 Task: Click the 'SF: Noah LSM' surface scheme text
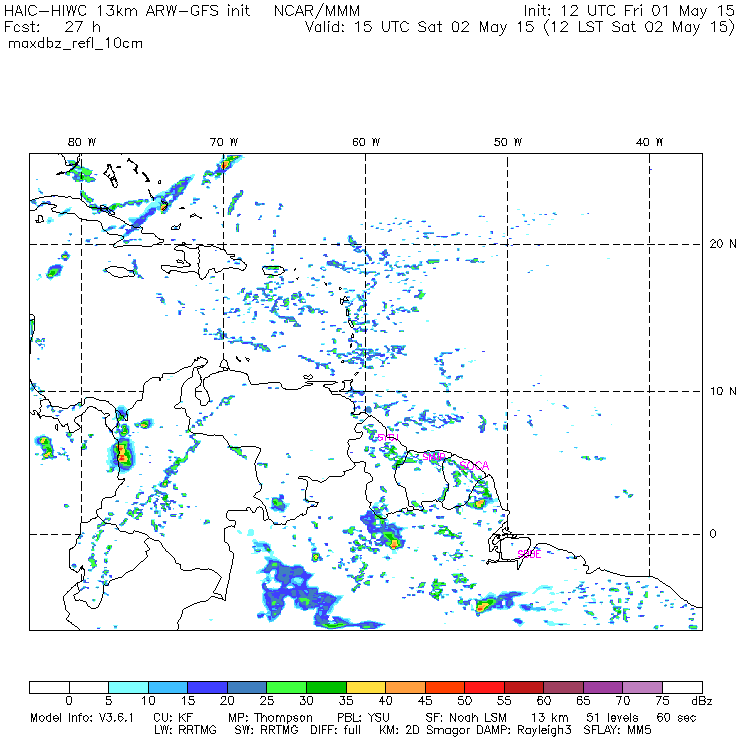466,718
